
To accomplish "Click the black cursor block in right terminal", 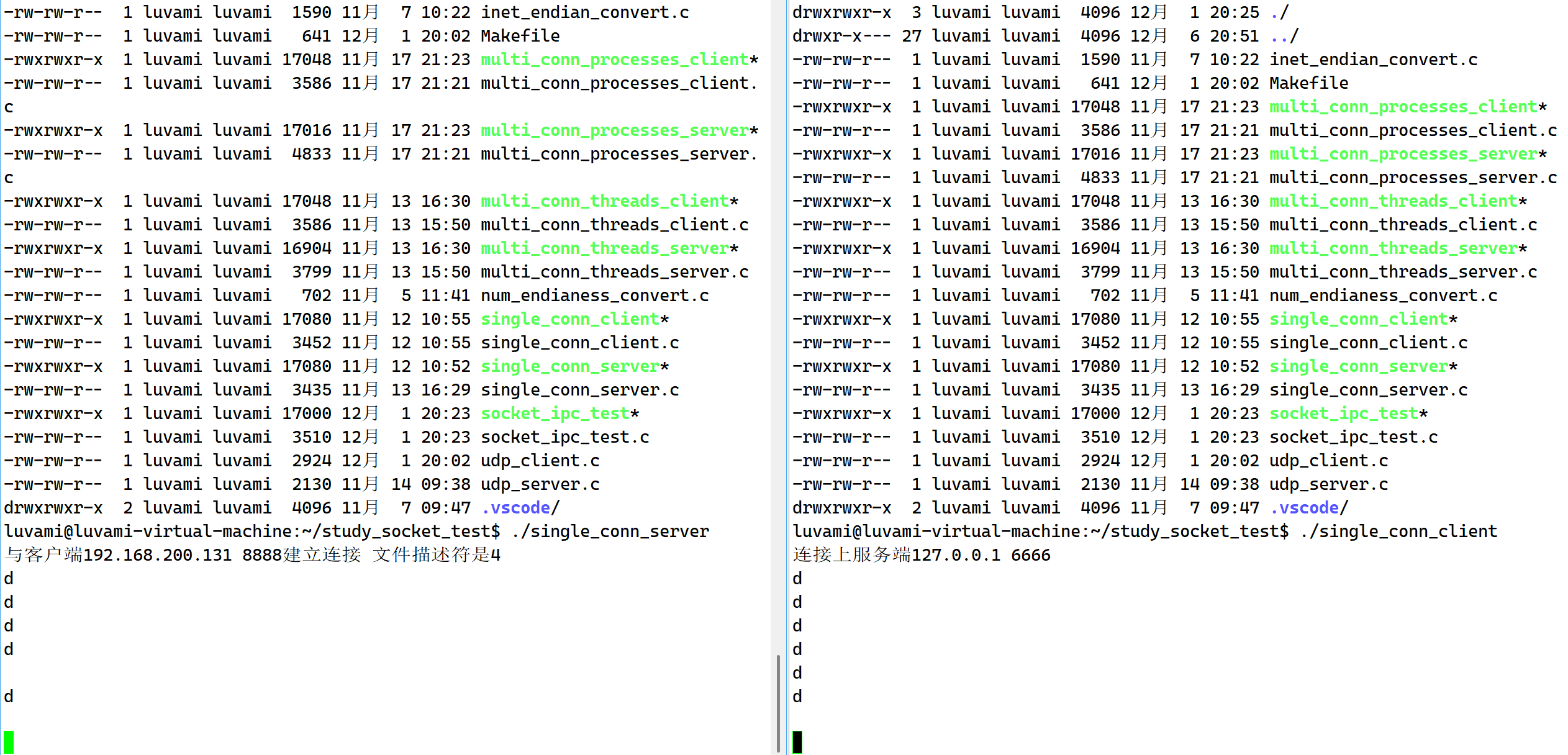I will 797,742.
